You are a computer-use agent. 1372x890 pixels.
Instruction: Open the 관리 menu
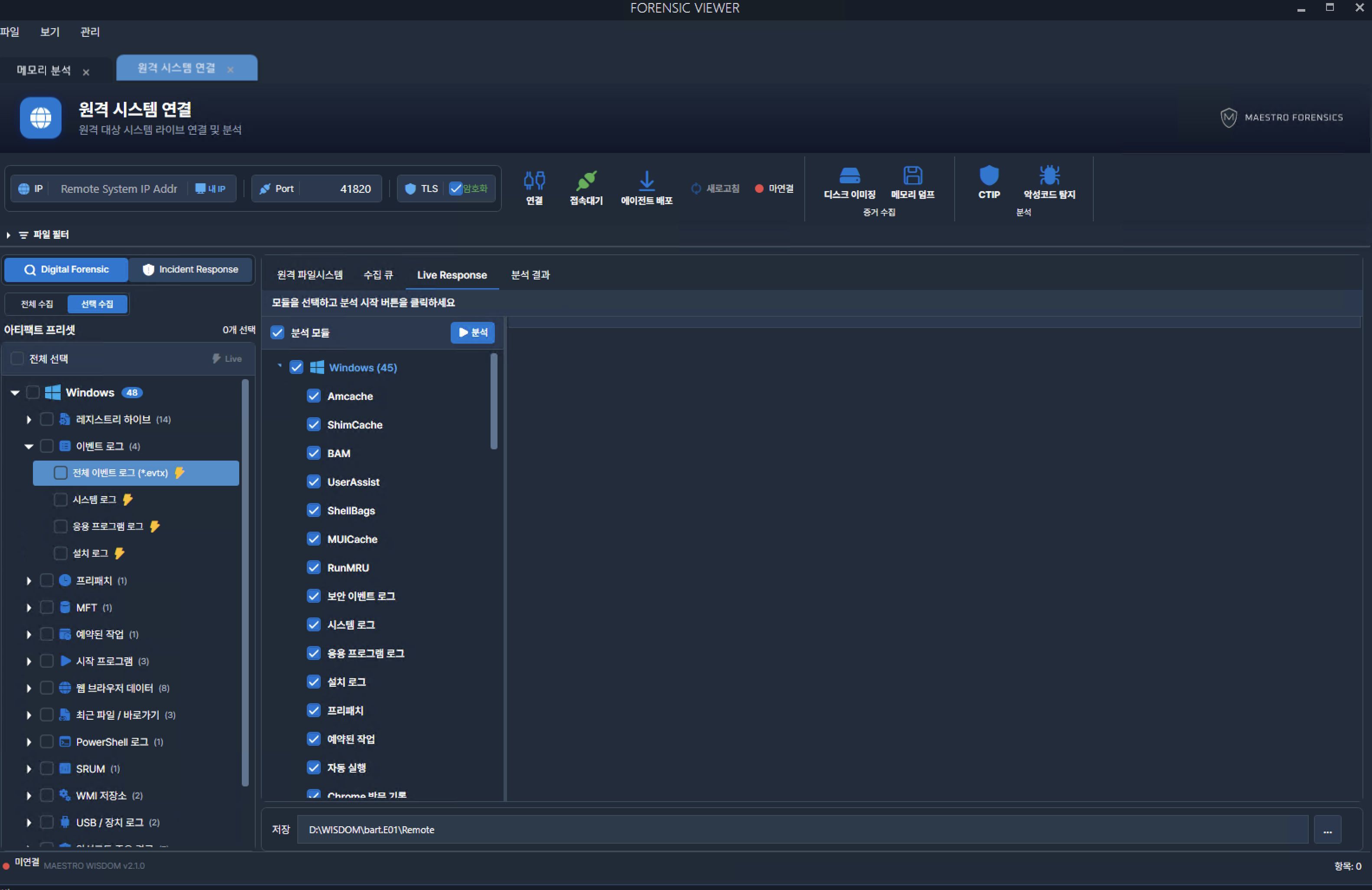click(89, 32)
